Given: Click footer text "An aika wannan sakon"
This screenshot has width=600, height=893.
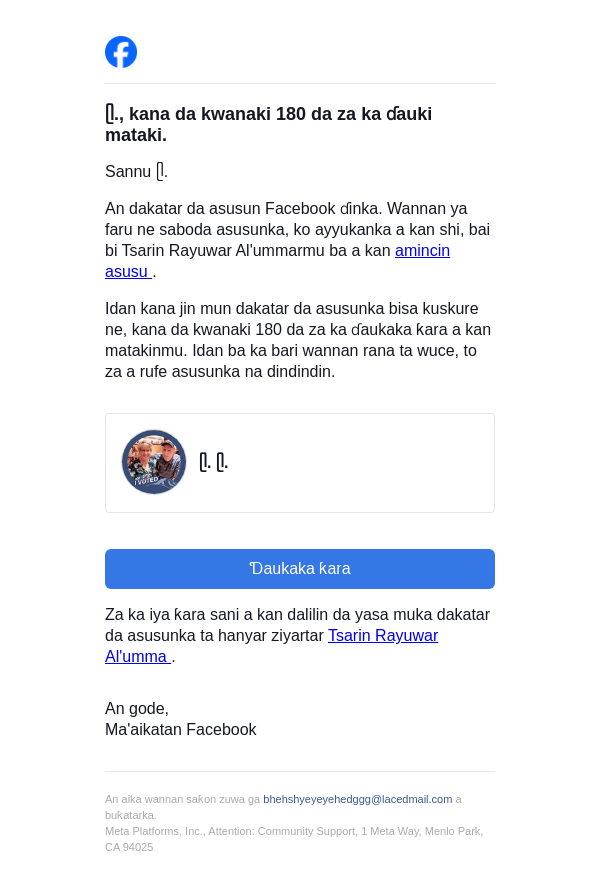Looking at the screenshot, I should click(x=183, y=799).
